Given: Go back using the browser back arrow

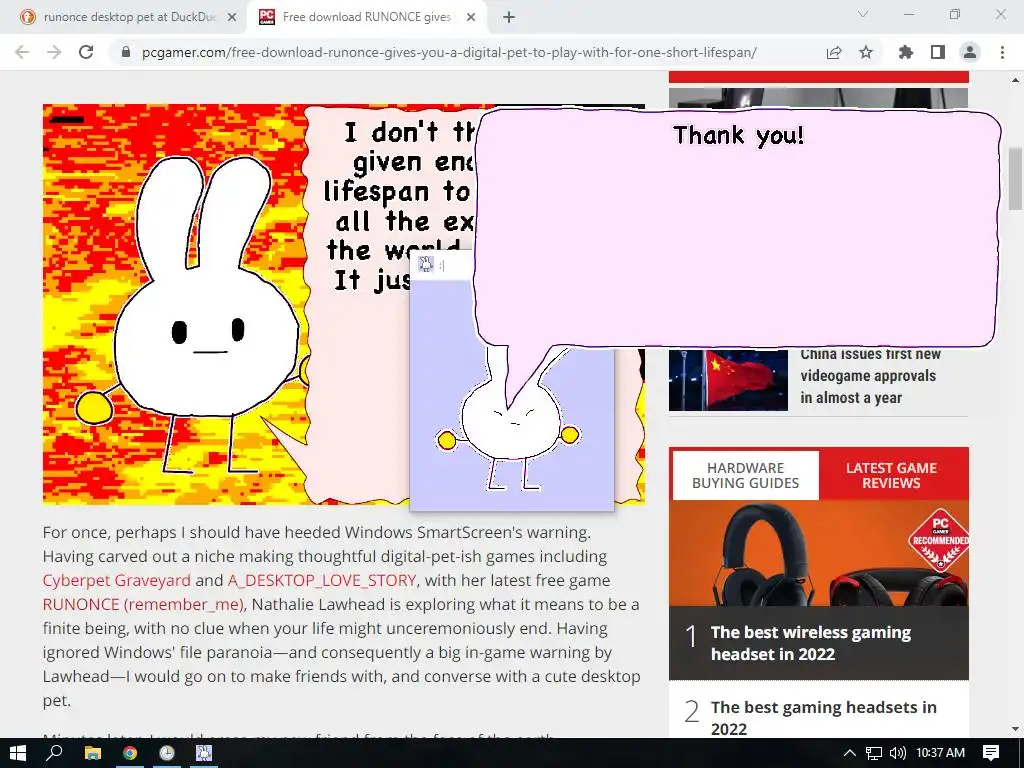Looking at the screenshot, I should pos(22,52).
